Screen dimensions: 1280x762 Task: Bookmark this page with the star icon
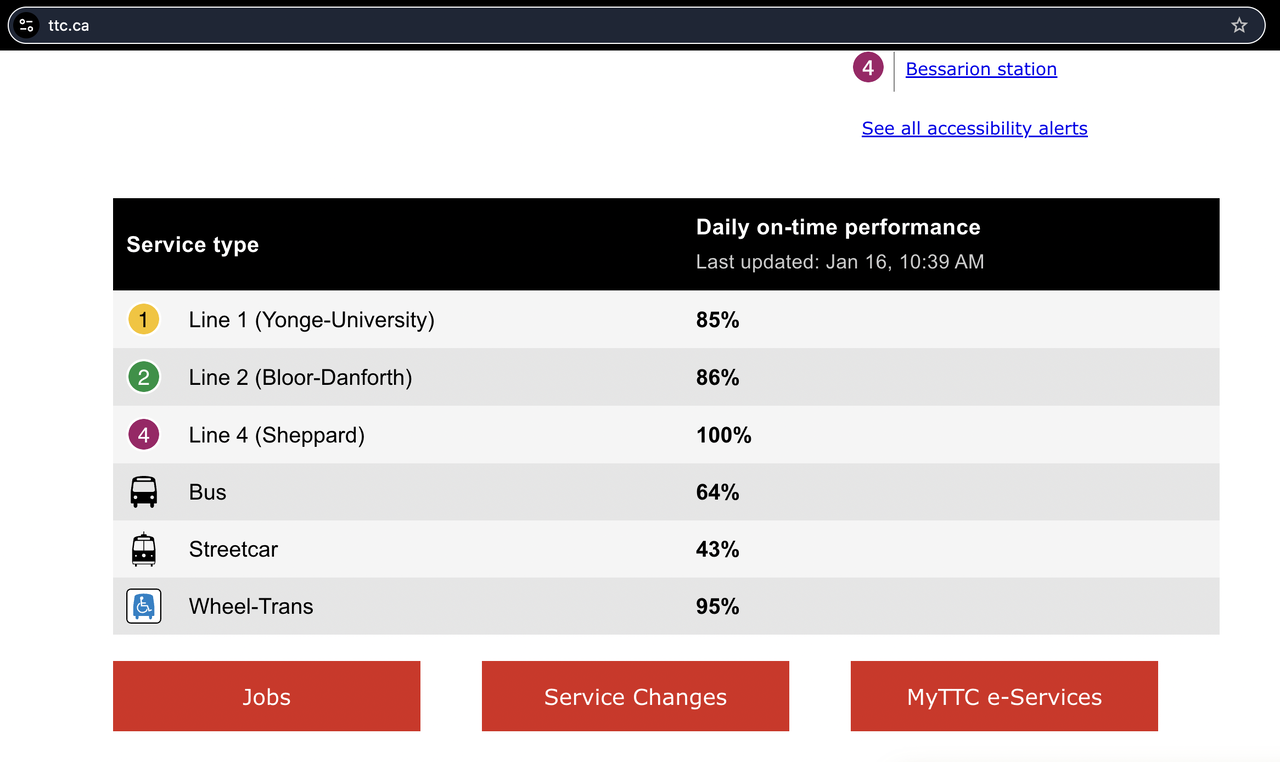coord(1239,26)
